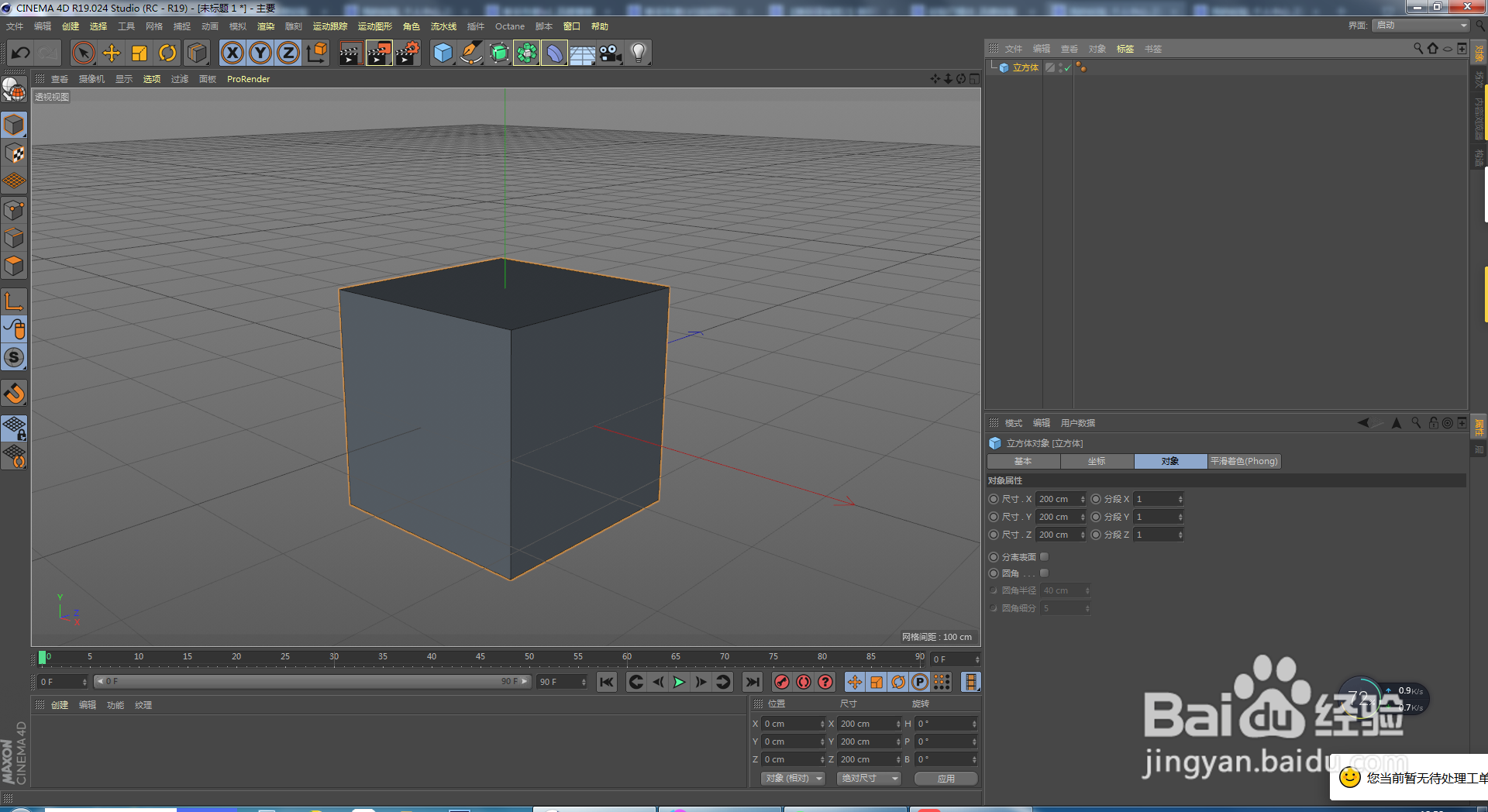Select the Live Selection tool
Screen dimensions: 1488x812
point(83,53)
